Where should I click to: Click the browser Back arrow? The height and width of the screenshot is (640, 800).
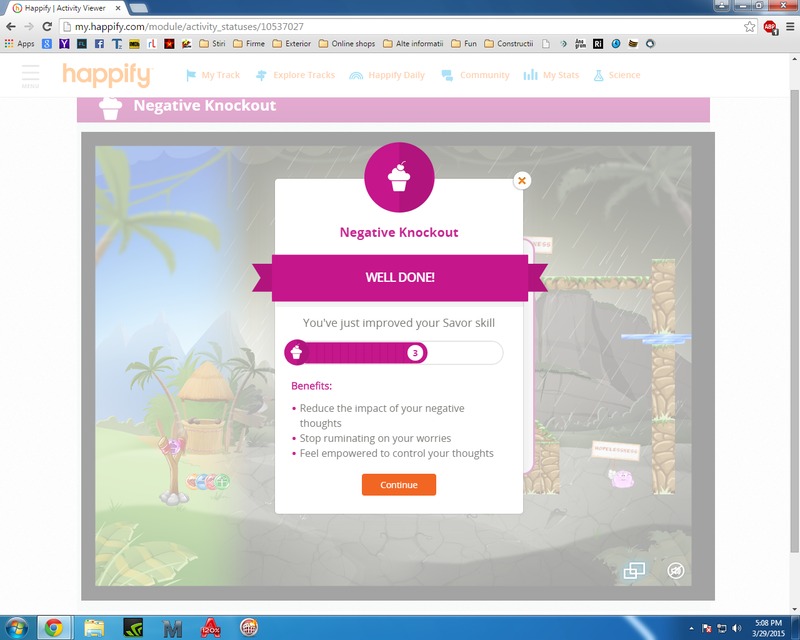click(11, 27)
